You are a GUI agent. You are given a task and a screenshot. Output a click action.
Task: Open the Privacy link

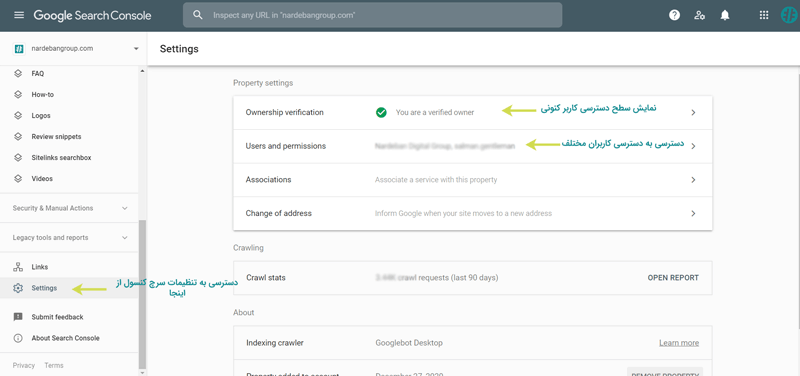pos(23,365)
